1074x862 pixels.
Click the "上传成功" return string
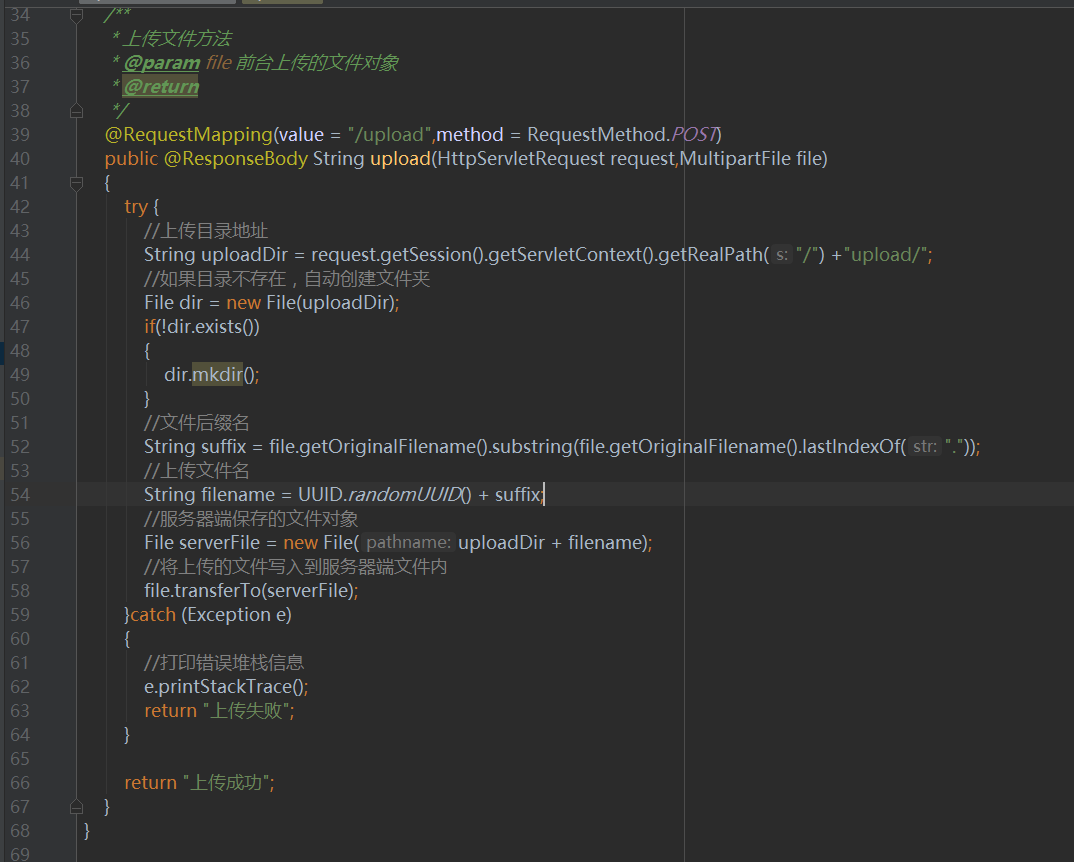(x=226, y=783)
